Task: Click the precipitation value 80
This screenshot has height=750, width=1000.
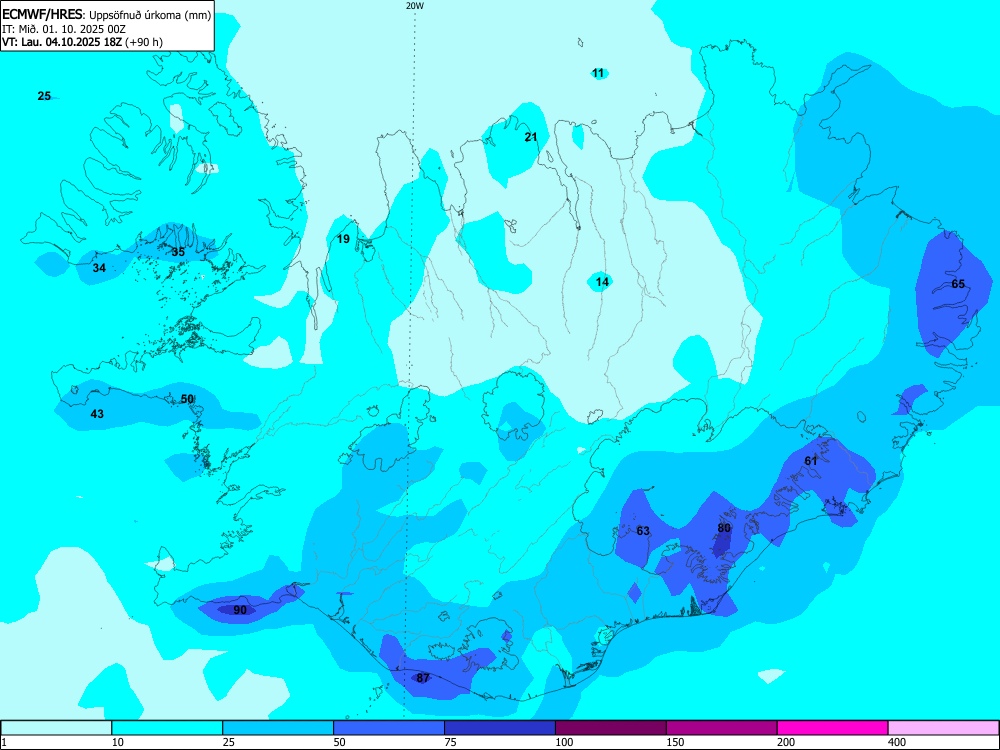Action: pyautogui.click(x=724, y=528)
